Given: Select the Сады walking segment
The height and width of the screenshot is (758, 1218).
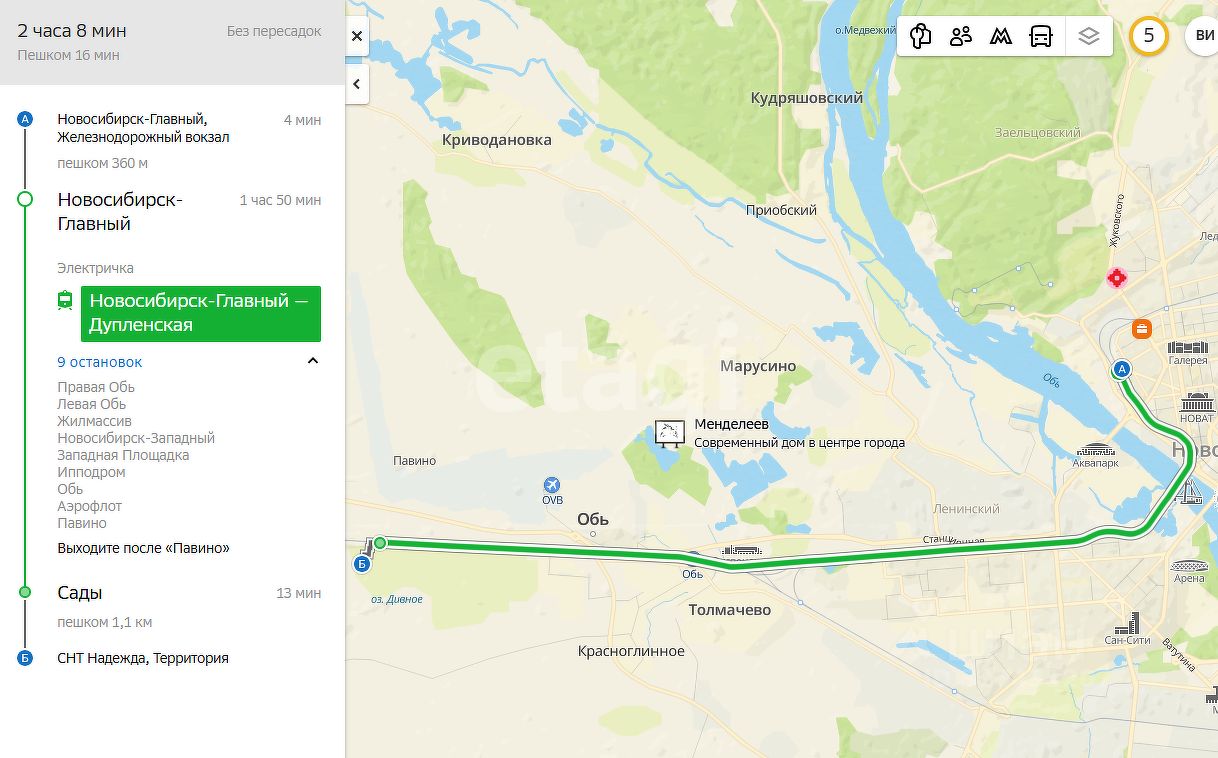Looking at the screenshot, I should [80, 593].
